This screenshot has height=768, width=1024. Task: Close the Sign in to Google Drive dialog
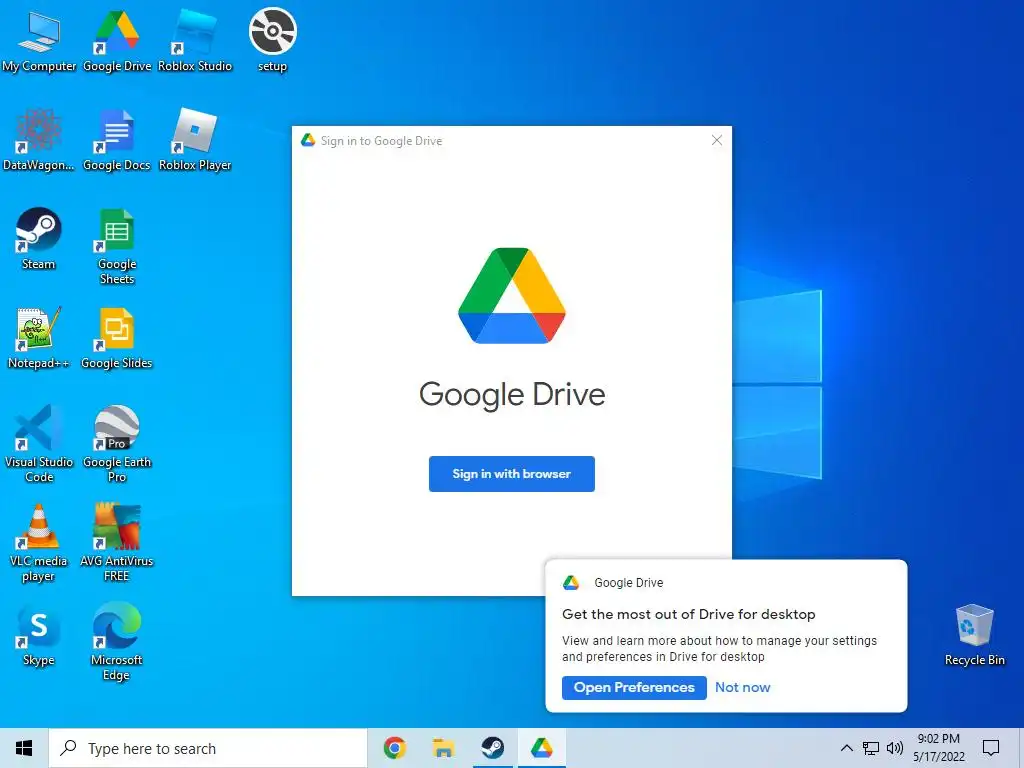[716, 140]
